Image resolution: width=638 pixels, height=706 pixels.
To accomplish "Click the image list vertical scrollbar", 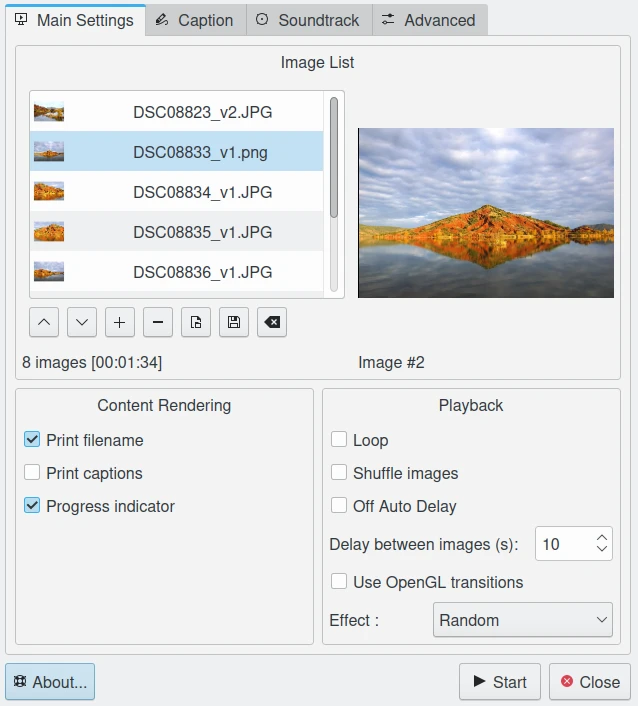I will pyautogui.click(x=334, y=155).
